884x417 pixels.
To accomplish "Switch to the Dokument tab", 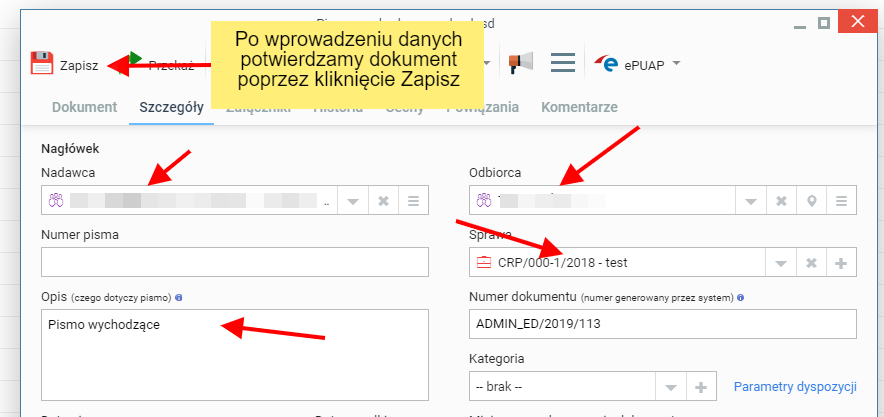I will (84, 107).
